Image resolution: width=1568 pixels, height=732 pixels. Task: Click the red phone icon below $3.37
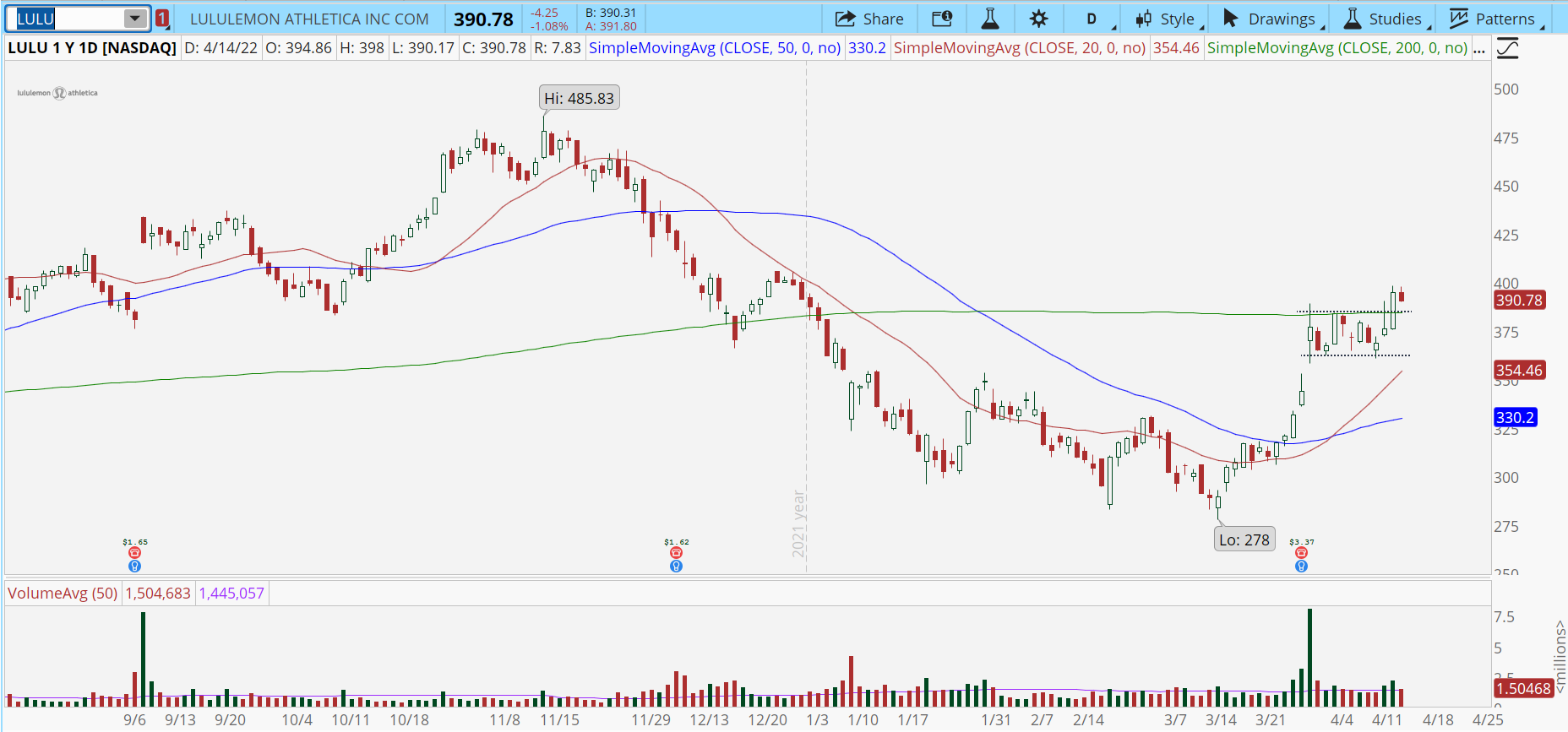(1301, 553)
